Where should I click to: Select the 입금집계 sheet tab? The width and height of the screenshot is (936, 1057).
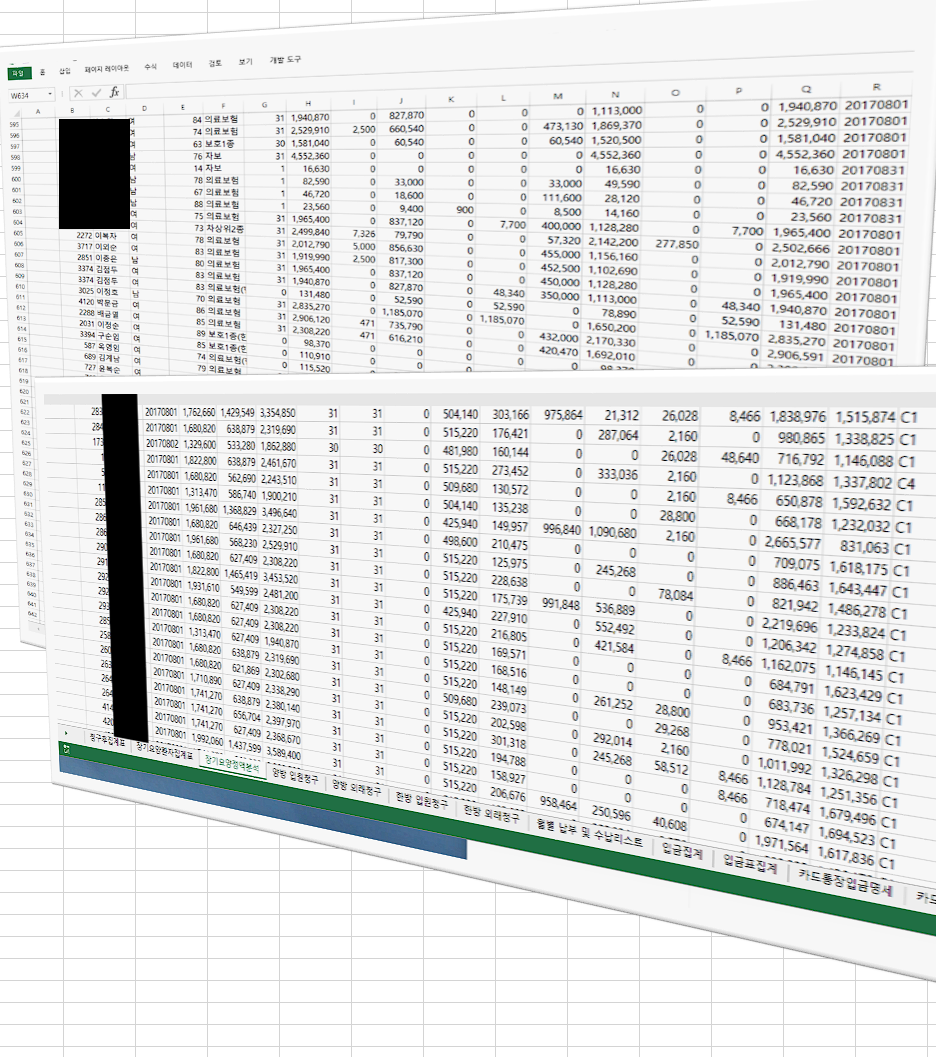683,854
